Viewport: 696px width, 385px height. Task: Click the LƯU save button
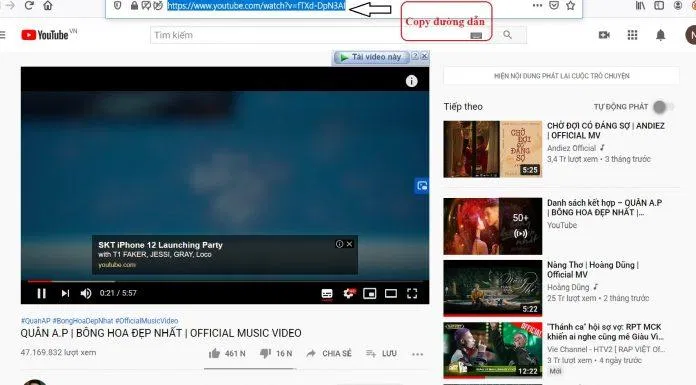(381, 353)
